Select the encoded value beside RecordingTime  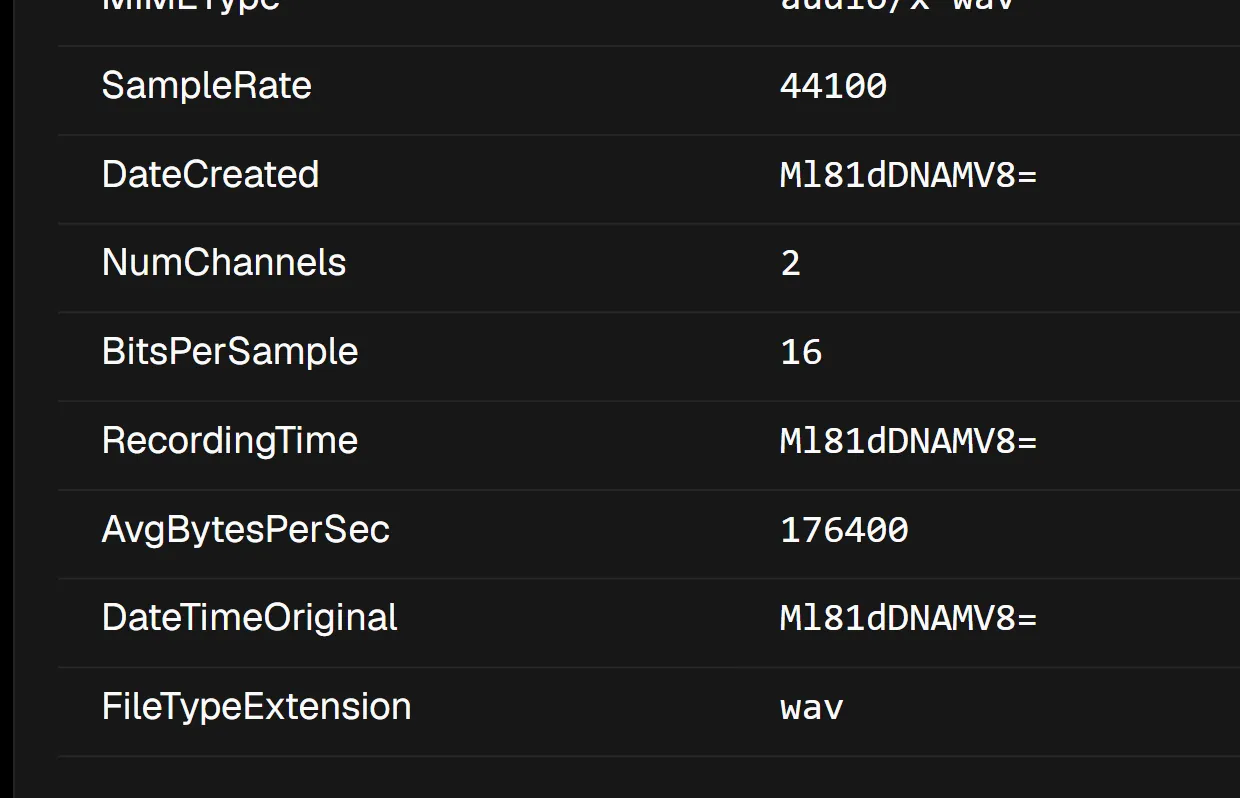pos(908,441)
